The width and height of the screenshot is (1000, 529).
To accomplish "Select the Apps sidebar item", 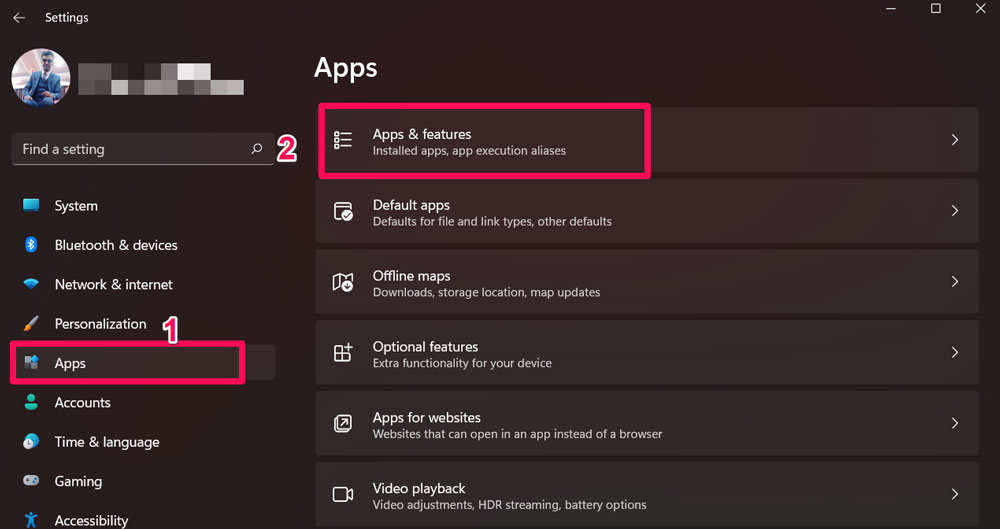I will coord(70,363).
